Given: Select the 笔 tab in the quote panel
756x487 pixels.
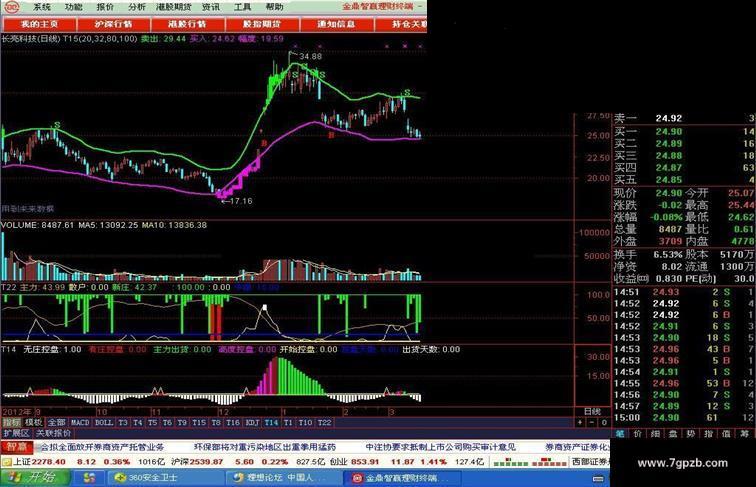Looking at the screenshot, I should [x=620, y=433].
